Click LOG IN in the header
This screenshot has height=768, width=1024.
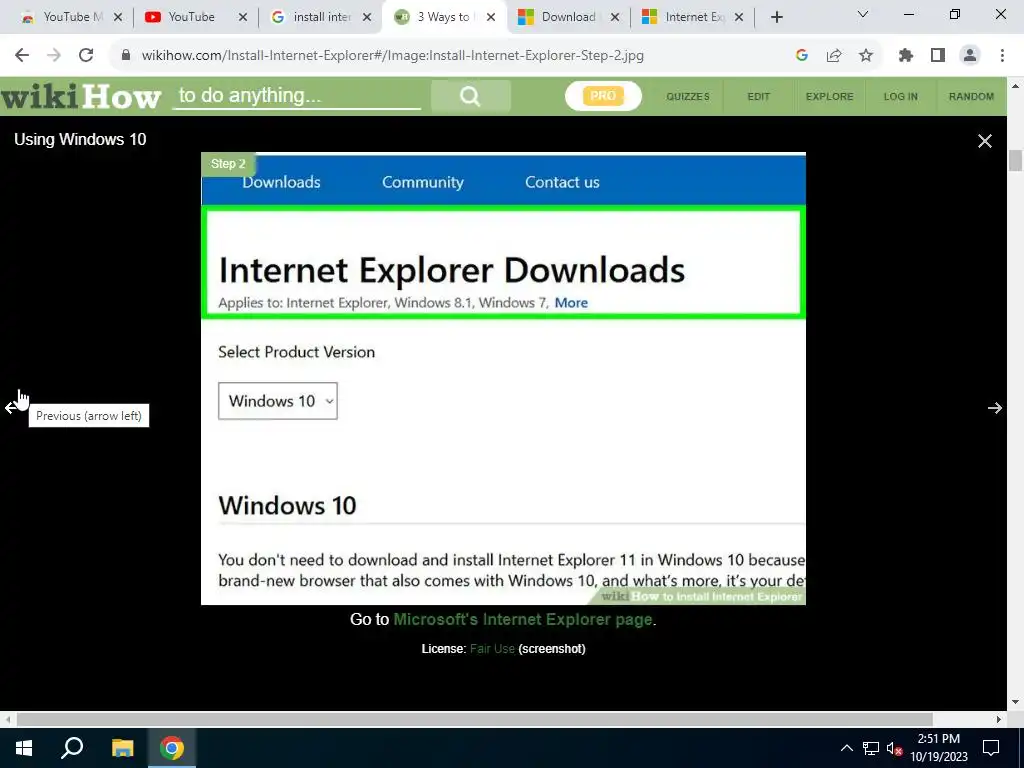901,97
